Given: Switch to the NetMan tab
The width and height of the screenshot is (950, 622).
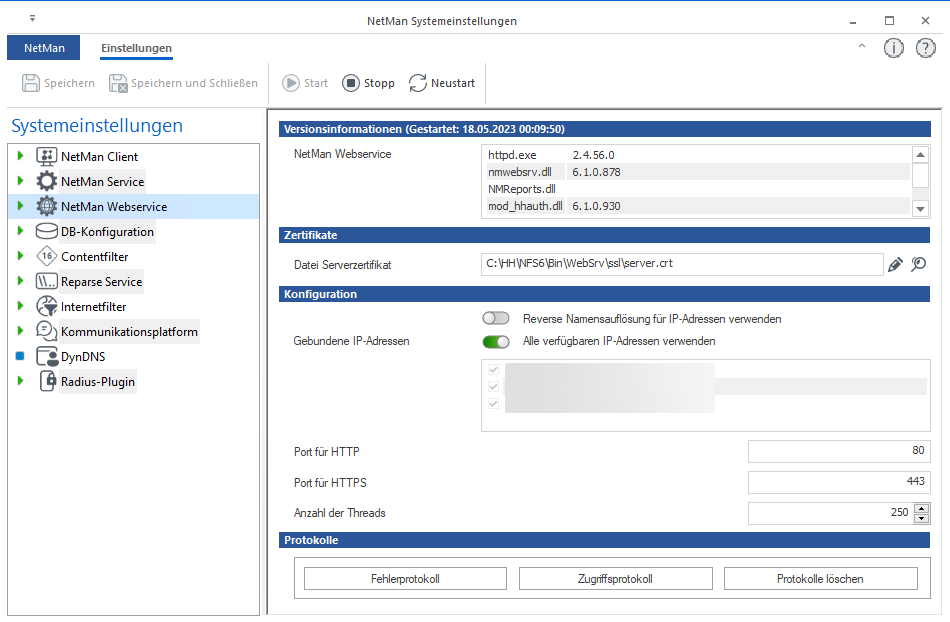Looking at the screenshot, I should coord(43,47).
